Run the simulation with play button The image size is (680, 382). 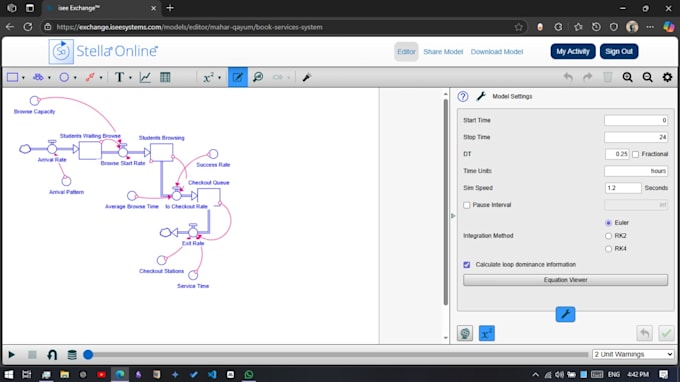[11, 355]
